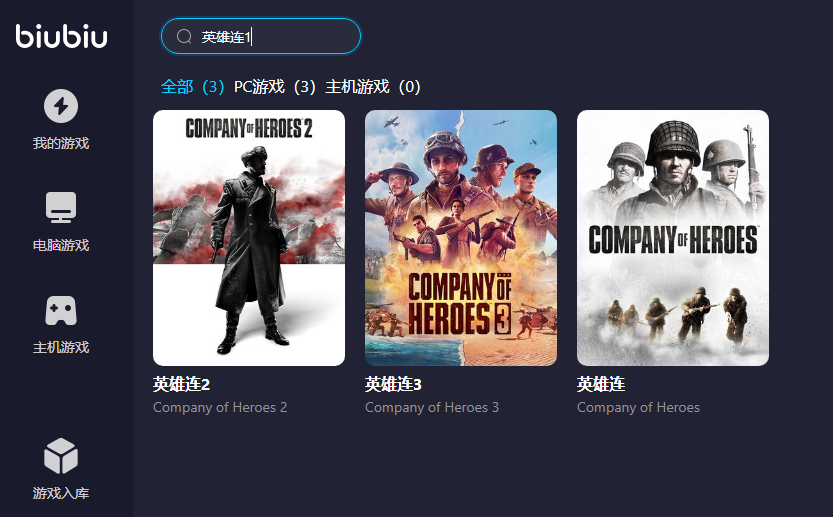Click the 电脑游戏 label
This screenshot has width=833, height=517.
61,245
